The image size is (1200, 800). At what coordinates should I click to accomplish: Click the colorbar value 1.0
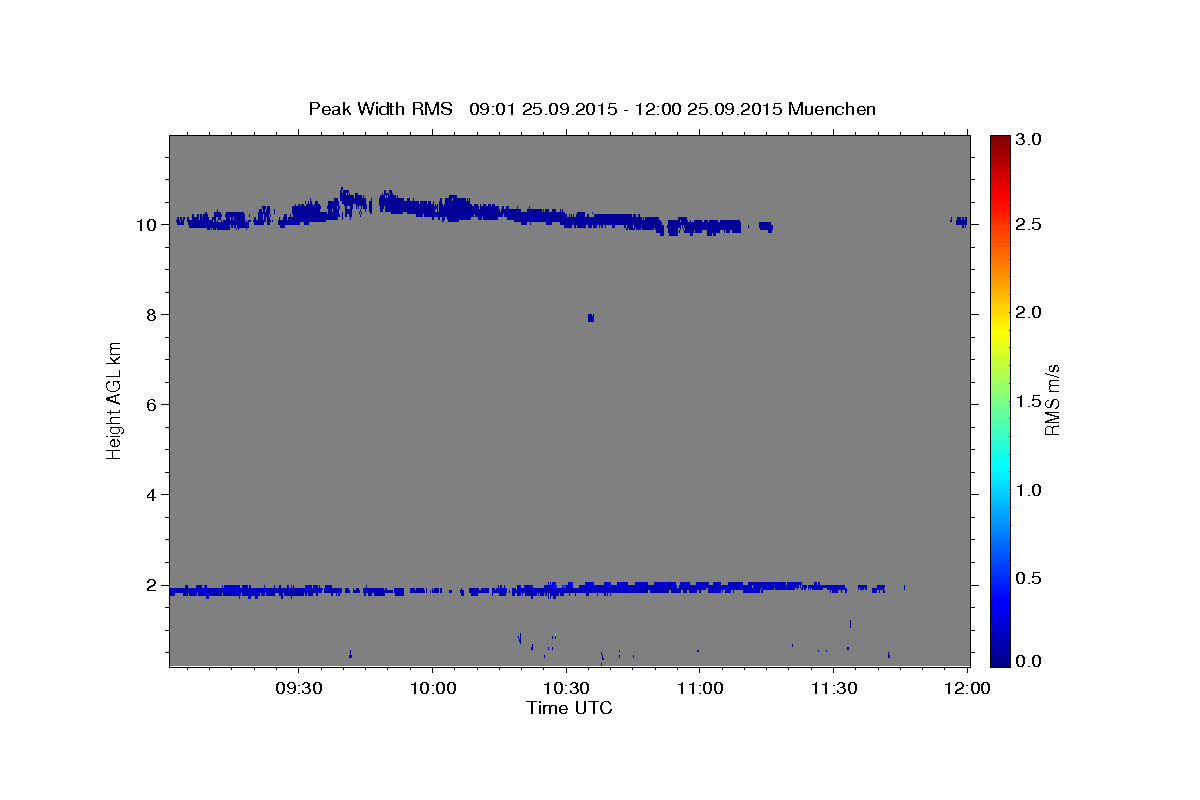click(1029, 490)
